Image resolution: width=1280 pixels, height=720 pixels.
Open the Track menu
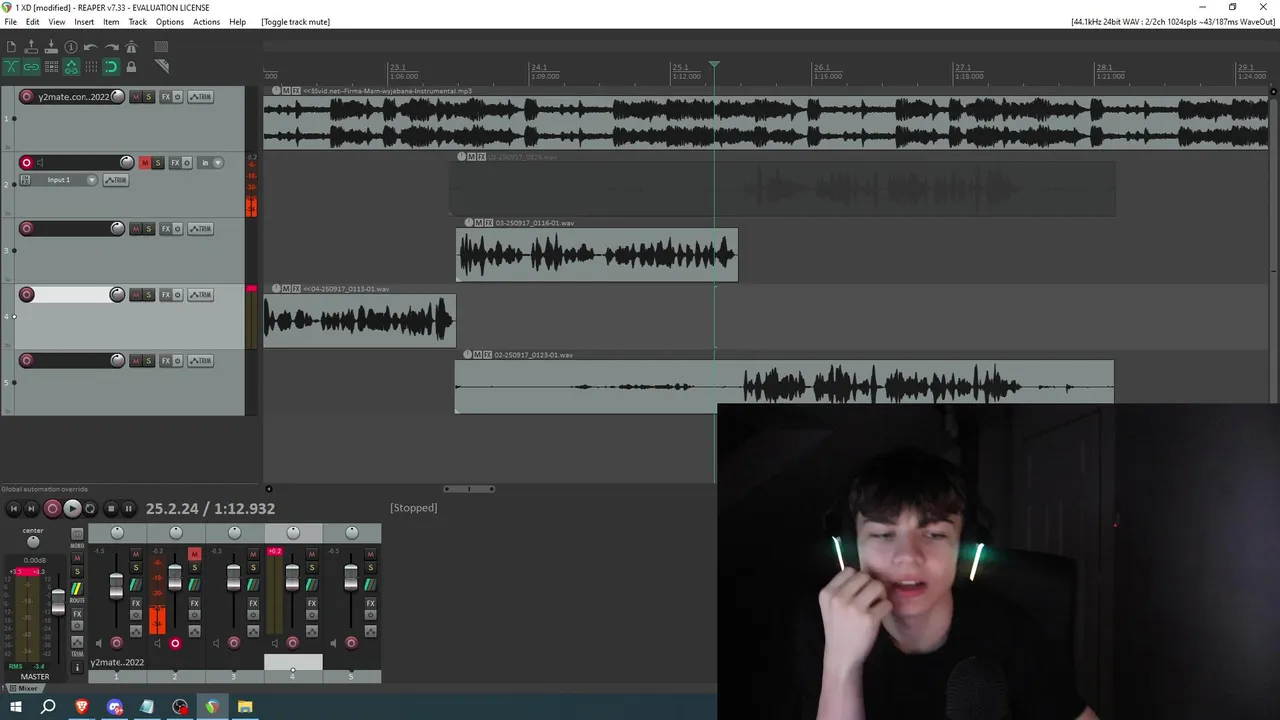coord(137,22)
